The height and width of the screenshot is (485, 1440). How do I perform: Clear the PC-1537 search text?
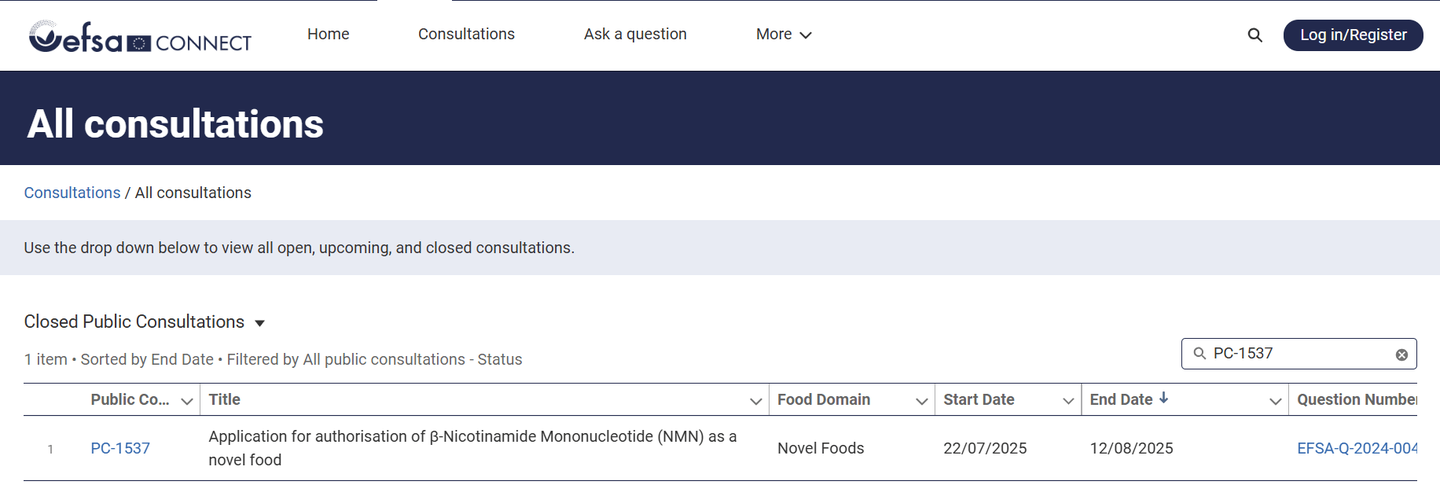(1401, 354)
